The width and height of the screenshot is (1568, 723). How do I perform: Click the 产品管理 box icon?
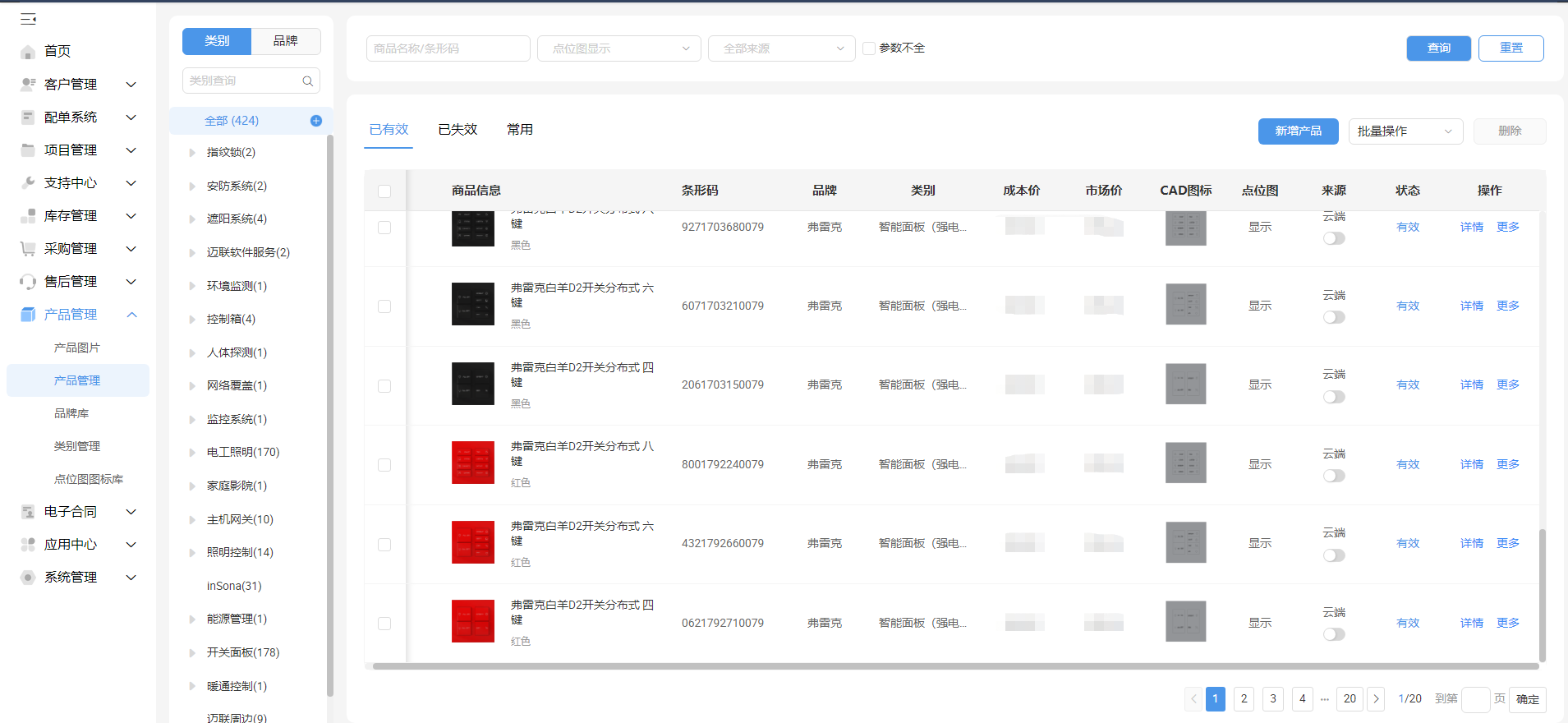[28, 314]
